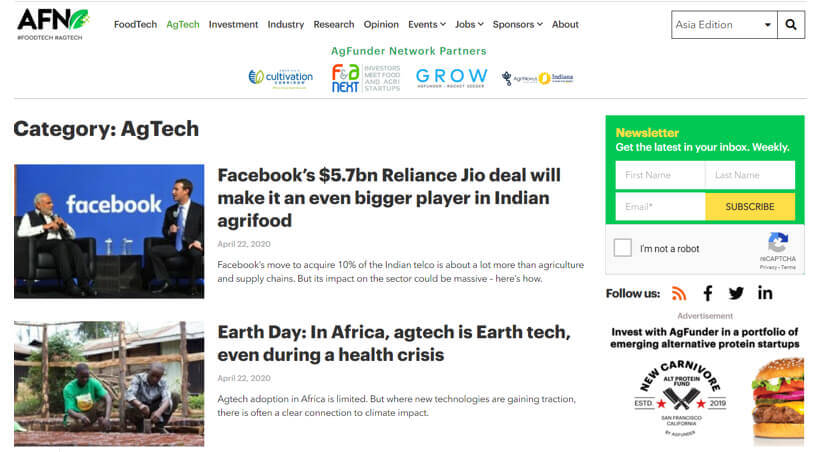Open the RSS feed icon
This screenshot has height=452, width=820.
pos(679,293)
